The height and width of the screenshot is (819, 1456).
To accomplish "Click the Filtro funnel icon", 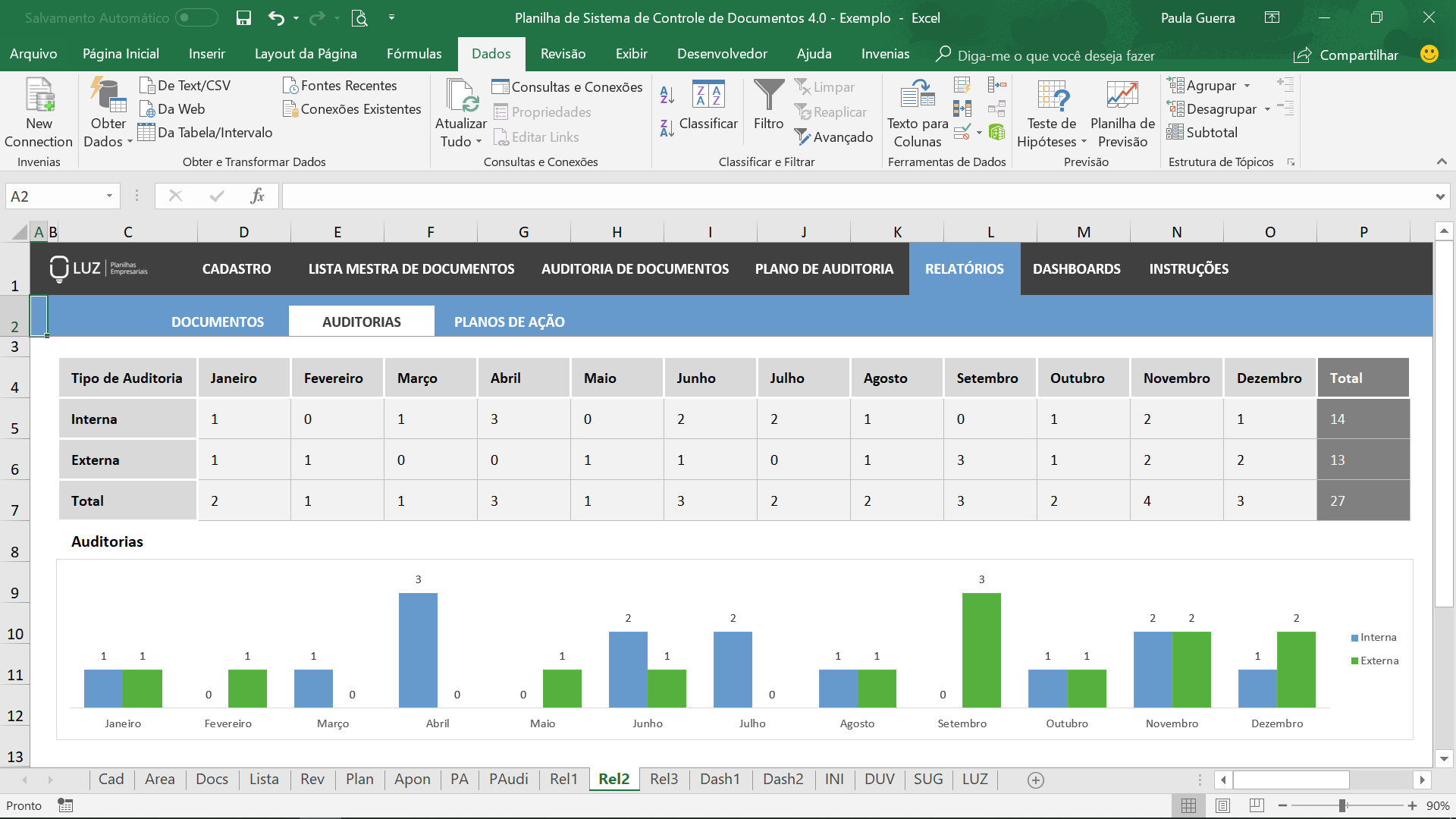I will [x=768, y=96].
